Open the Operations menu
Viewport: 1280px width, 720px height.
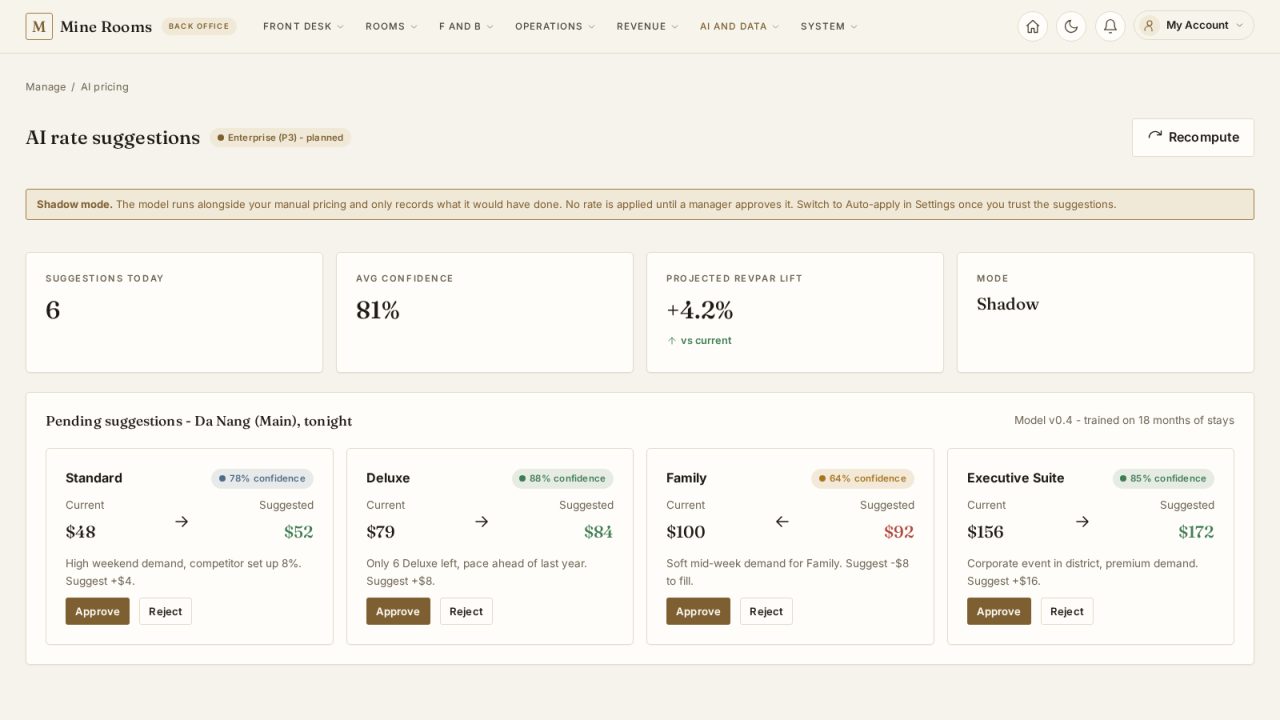pyautogui.click(x=555, y=27)
